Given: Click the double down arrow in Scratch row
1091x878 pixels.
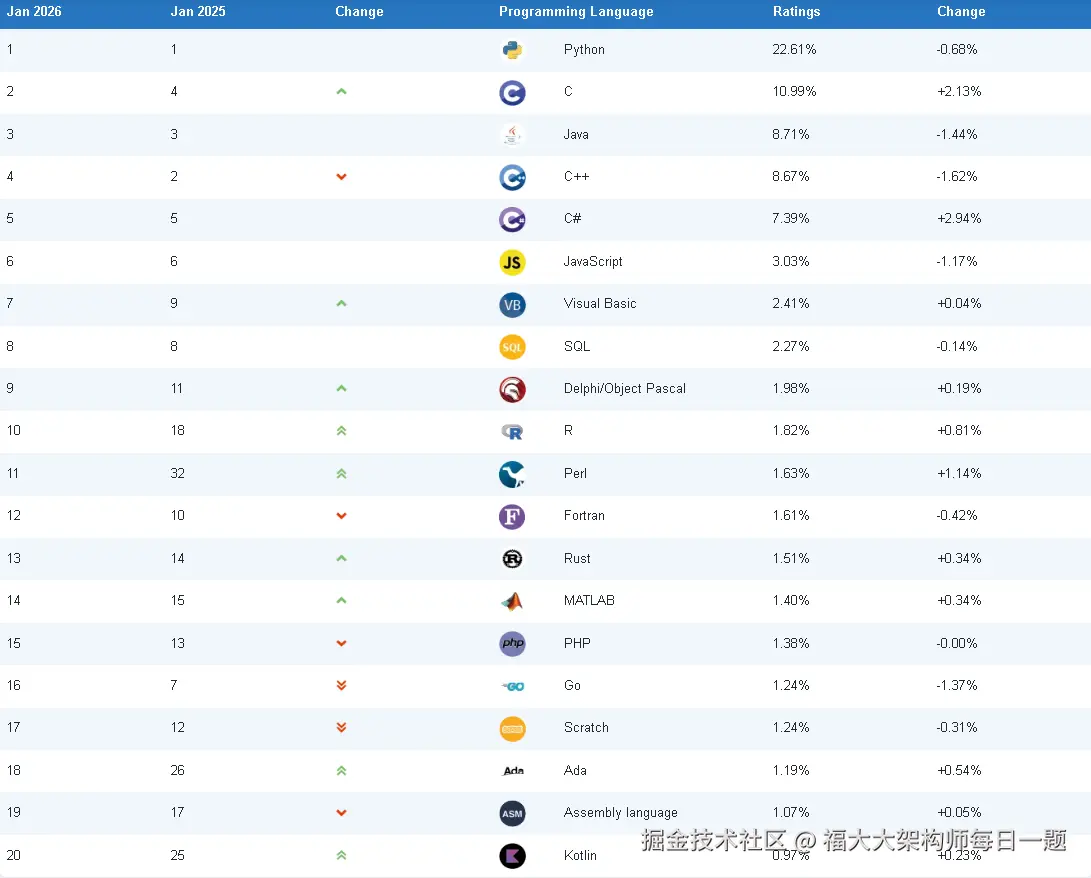Looking at the screenshot, I should [x=341, y=728].
